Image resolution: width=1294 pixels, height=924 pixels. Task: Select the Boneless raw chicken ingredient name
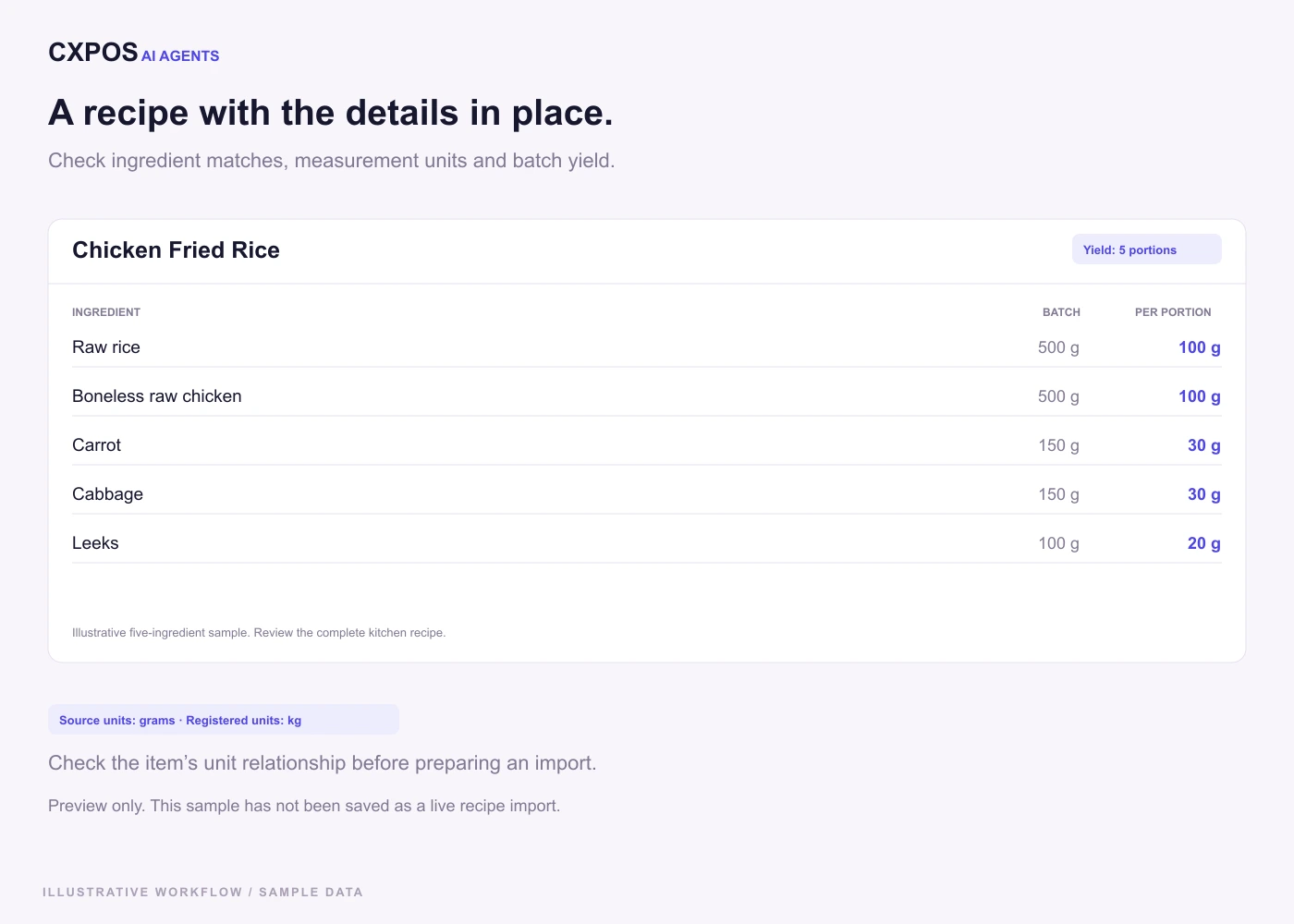(157, 396)
